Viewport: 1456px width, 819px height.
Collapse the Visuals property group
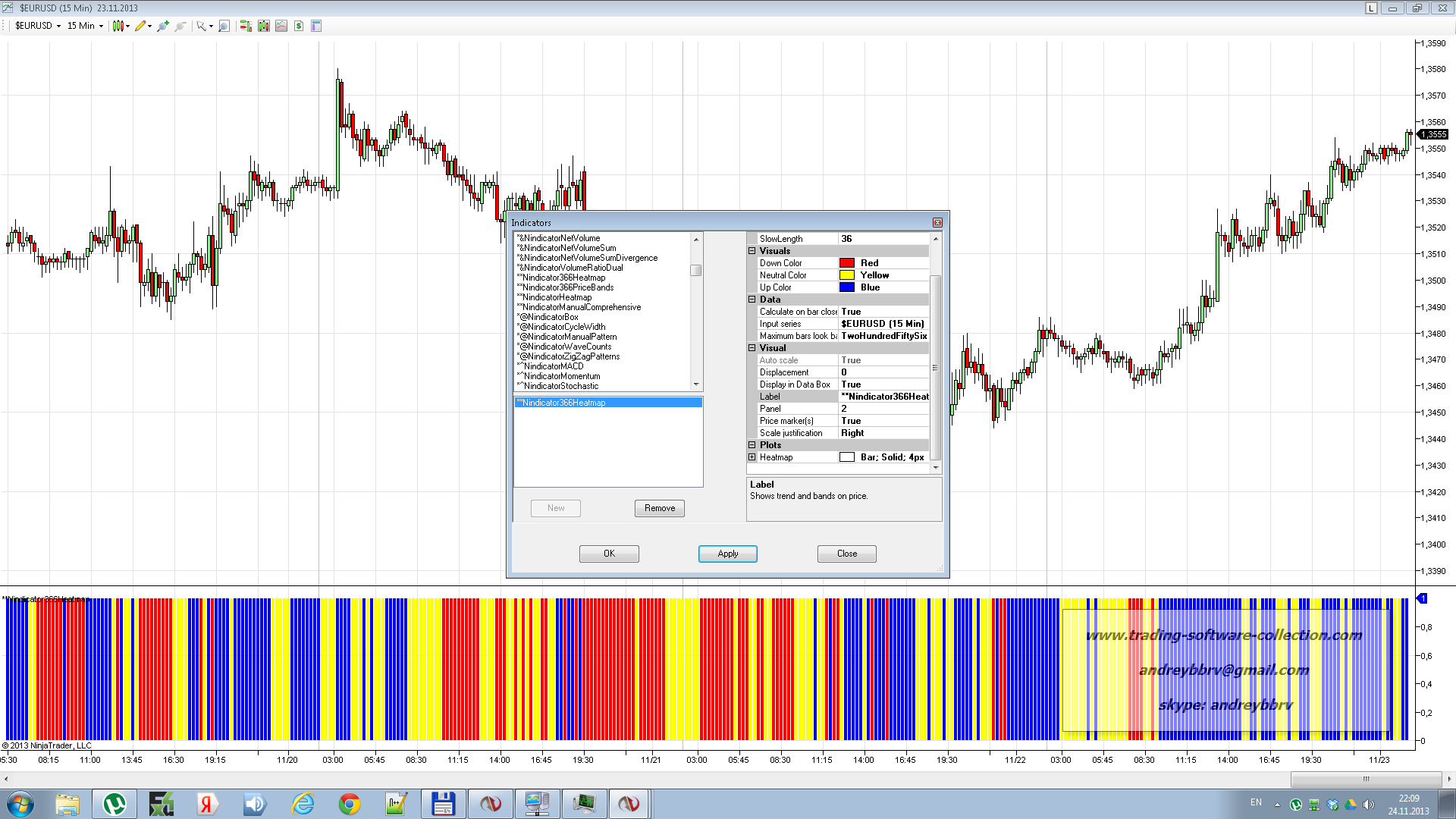tap(752, 251)
